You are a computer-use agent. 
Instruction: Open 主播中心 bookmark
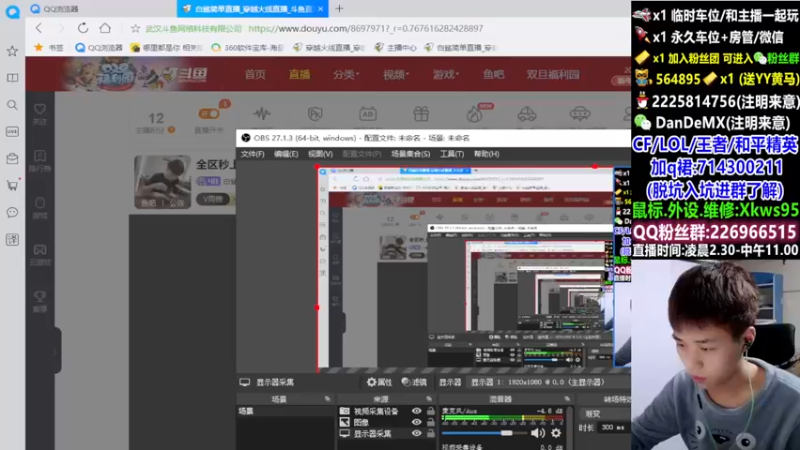[395, 47]
